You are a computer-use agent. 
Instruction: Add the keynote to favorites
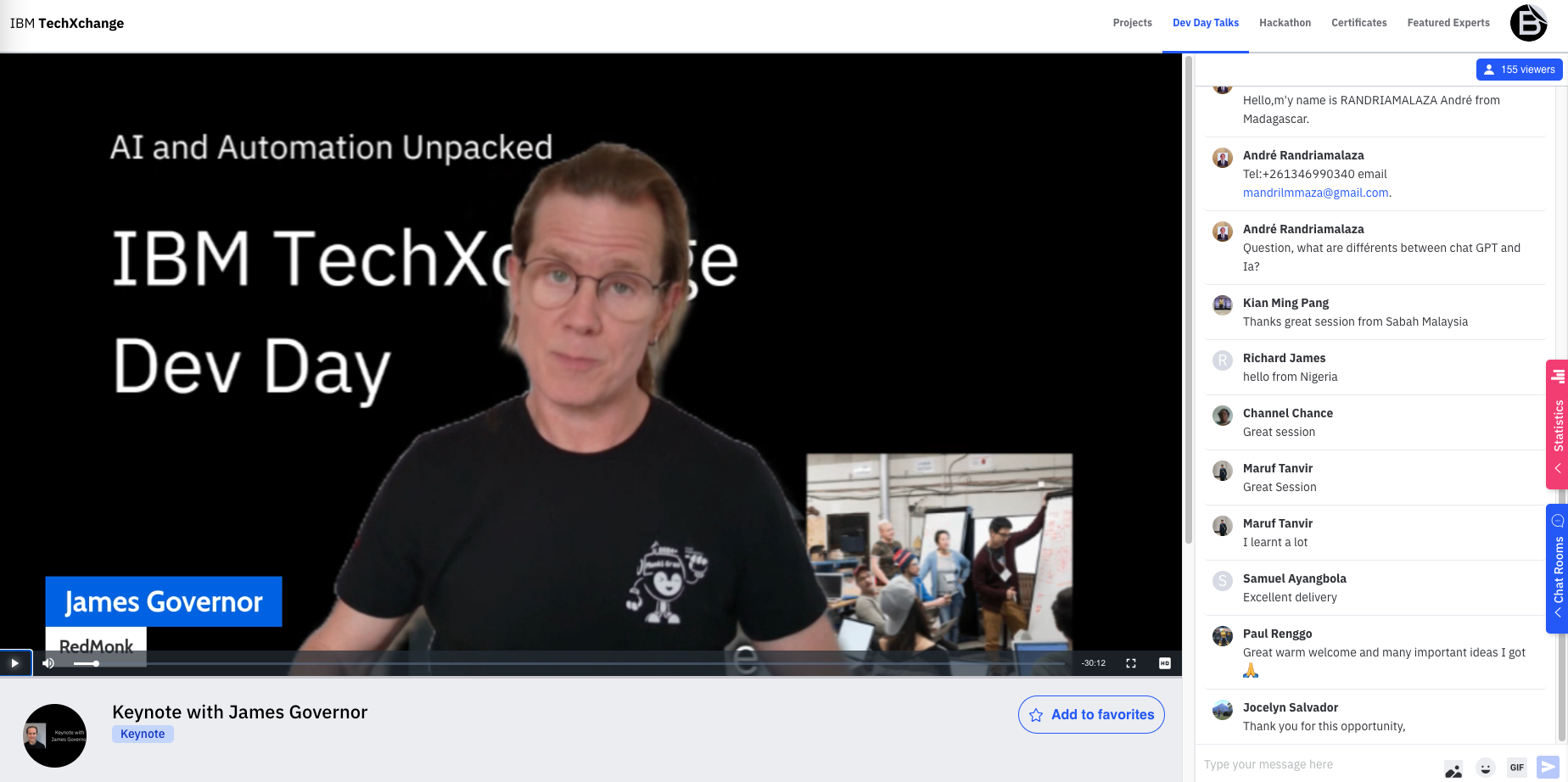[x=1091, y=714]
